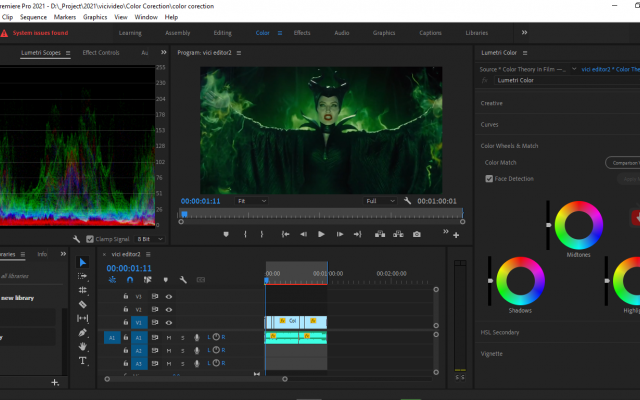Add marker in timeline header

165,280
